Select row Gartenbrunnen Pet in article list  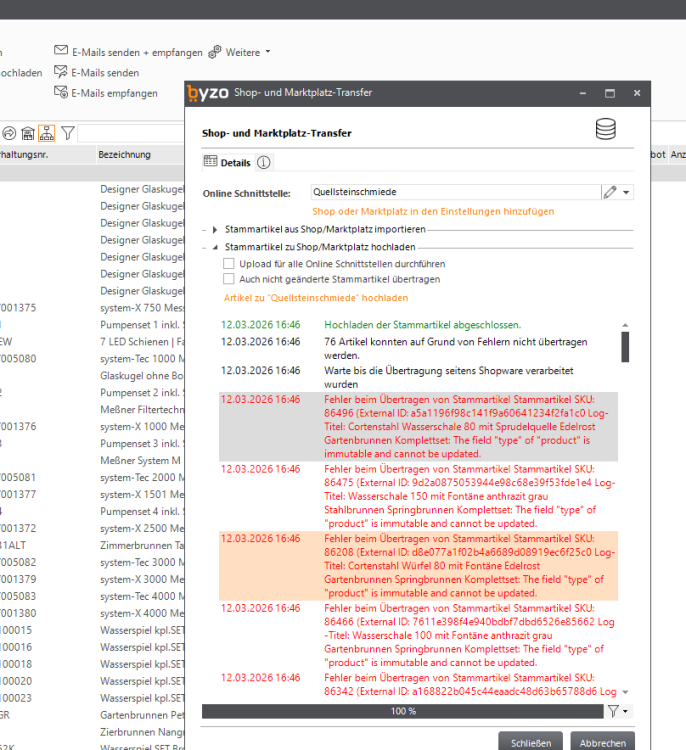point(92,715)
